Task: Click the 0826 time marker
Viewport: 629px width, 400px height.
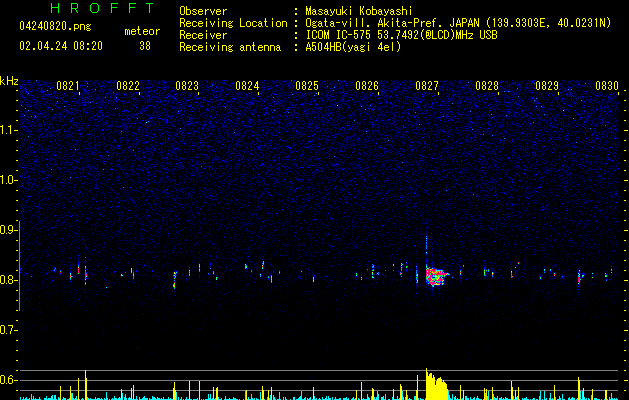Action: tap(367, 86)
